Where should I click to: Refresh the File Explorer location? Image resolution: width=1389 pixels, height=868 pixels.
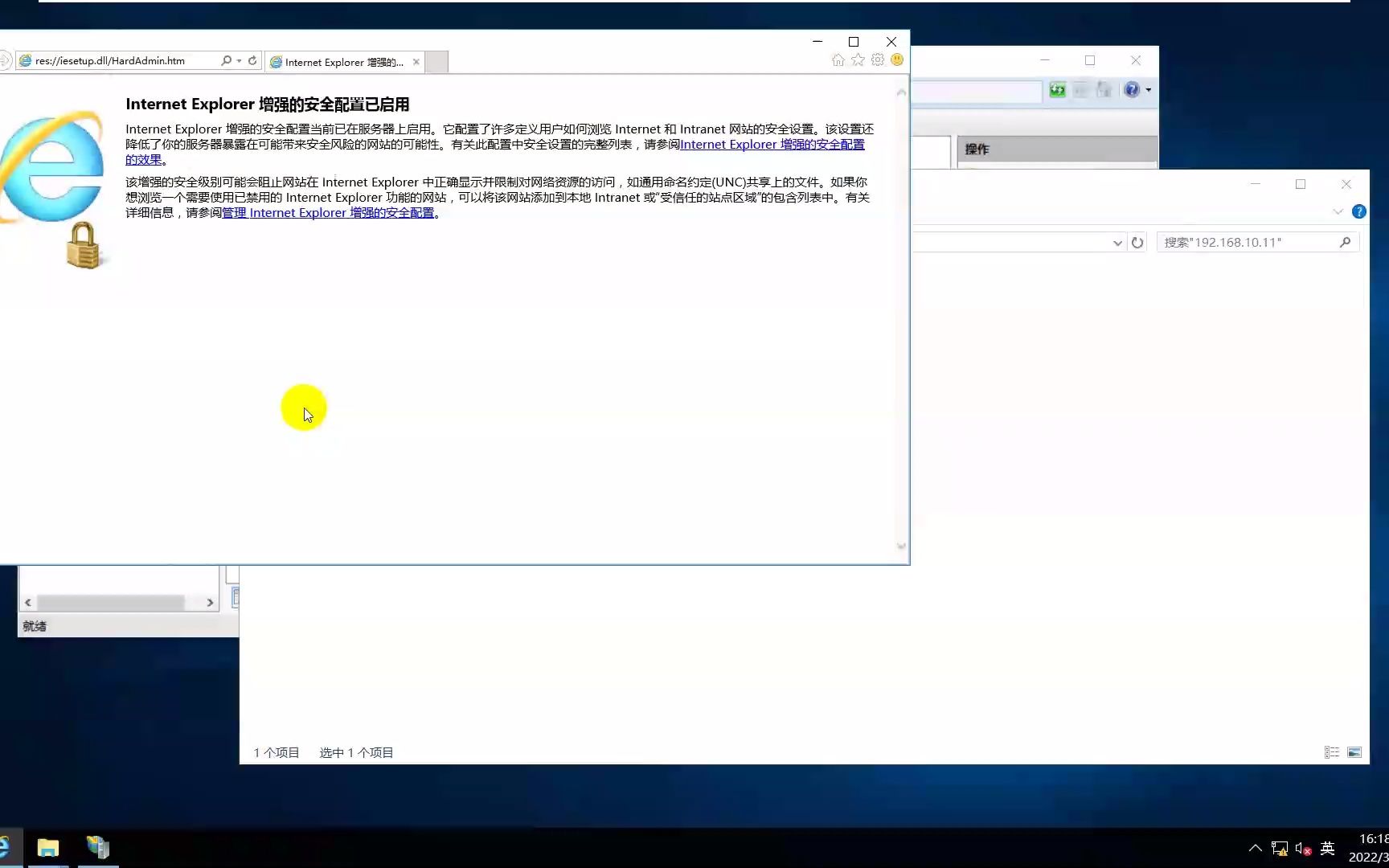pos(1137,243)
